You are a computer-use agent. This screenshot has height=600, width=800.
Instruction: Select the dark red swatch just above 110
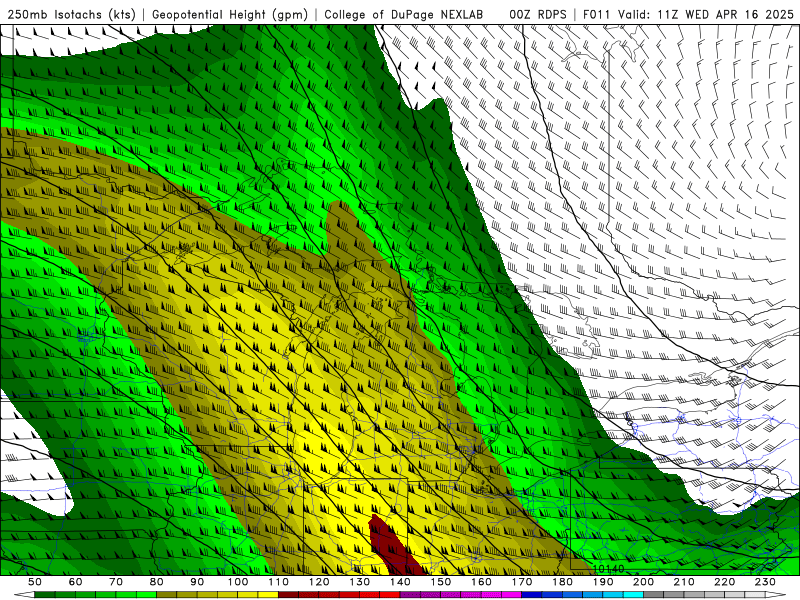pos(288,594)
